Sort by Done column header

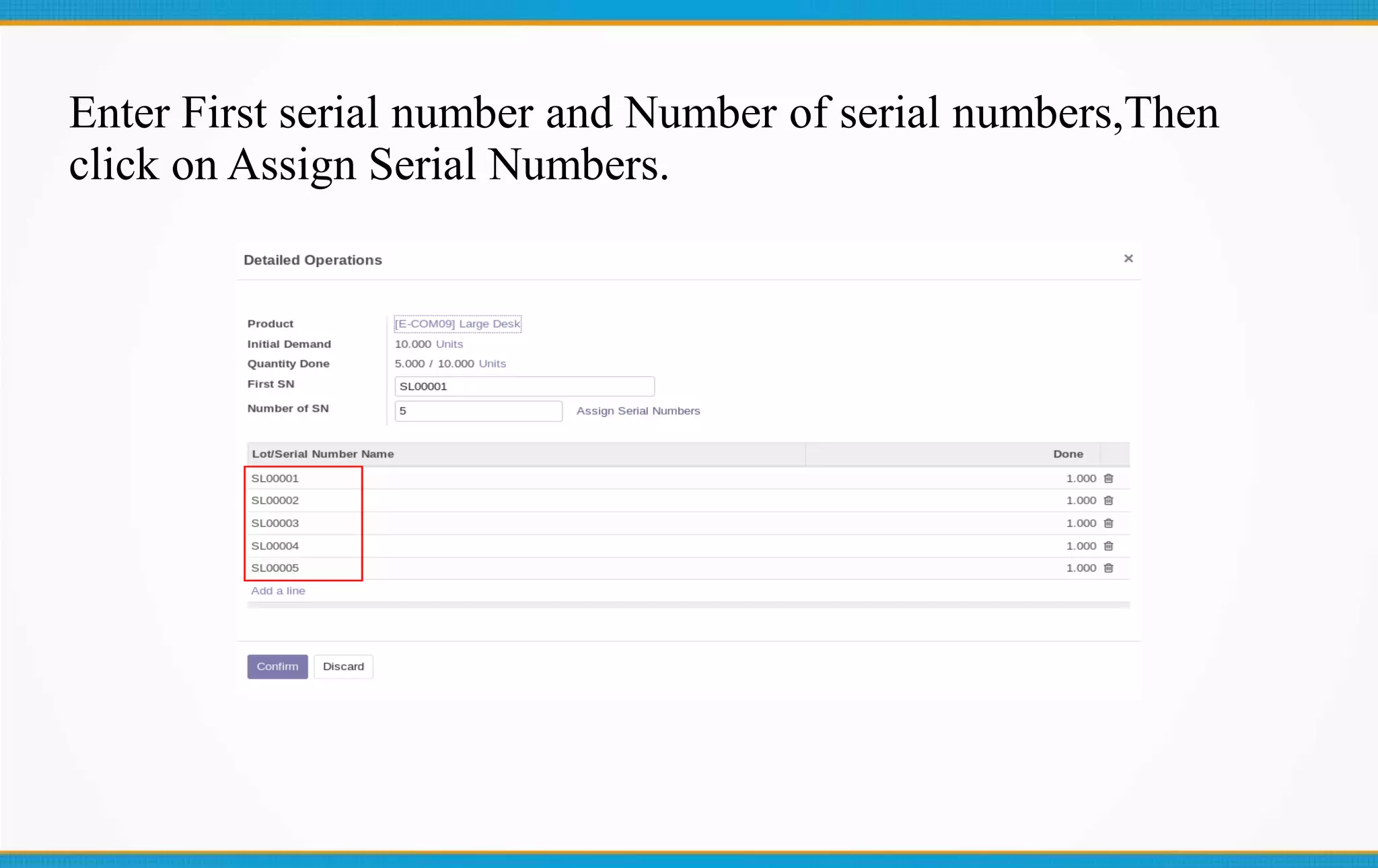coord(1068,454)
